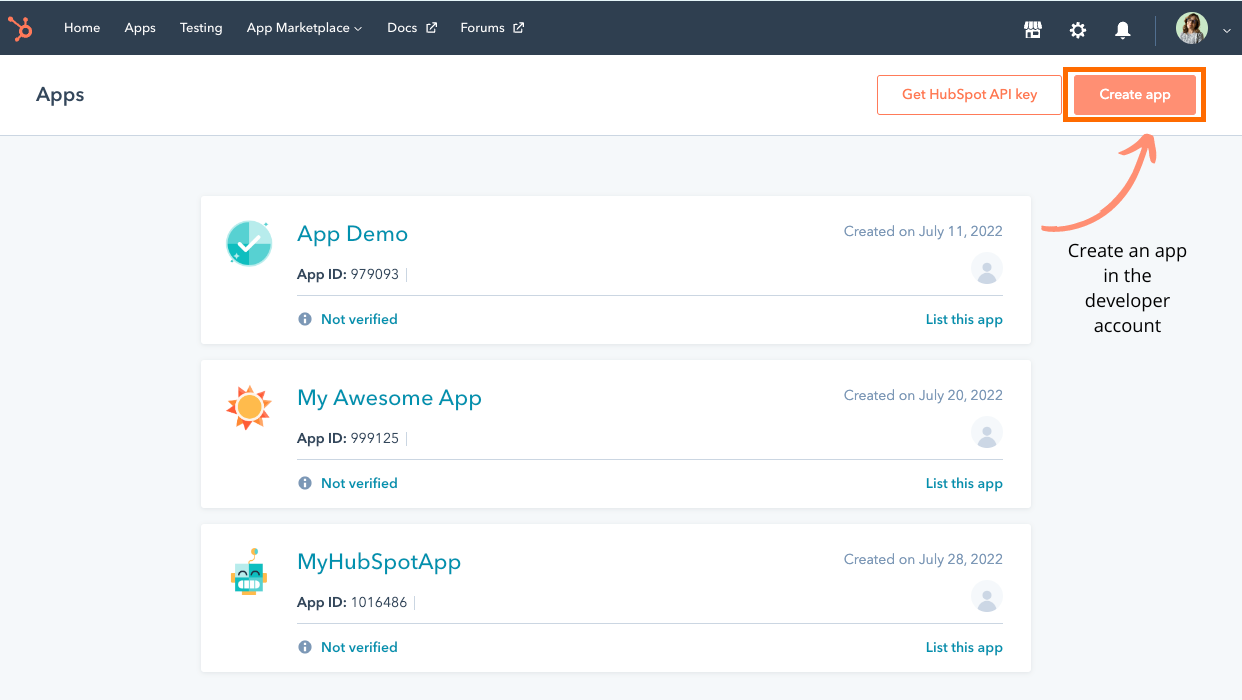Screen dimensions: 1242x700
Task: Open the Asset Marketplace grid icon
Action: (1033, 29)
